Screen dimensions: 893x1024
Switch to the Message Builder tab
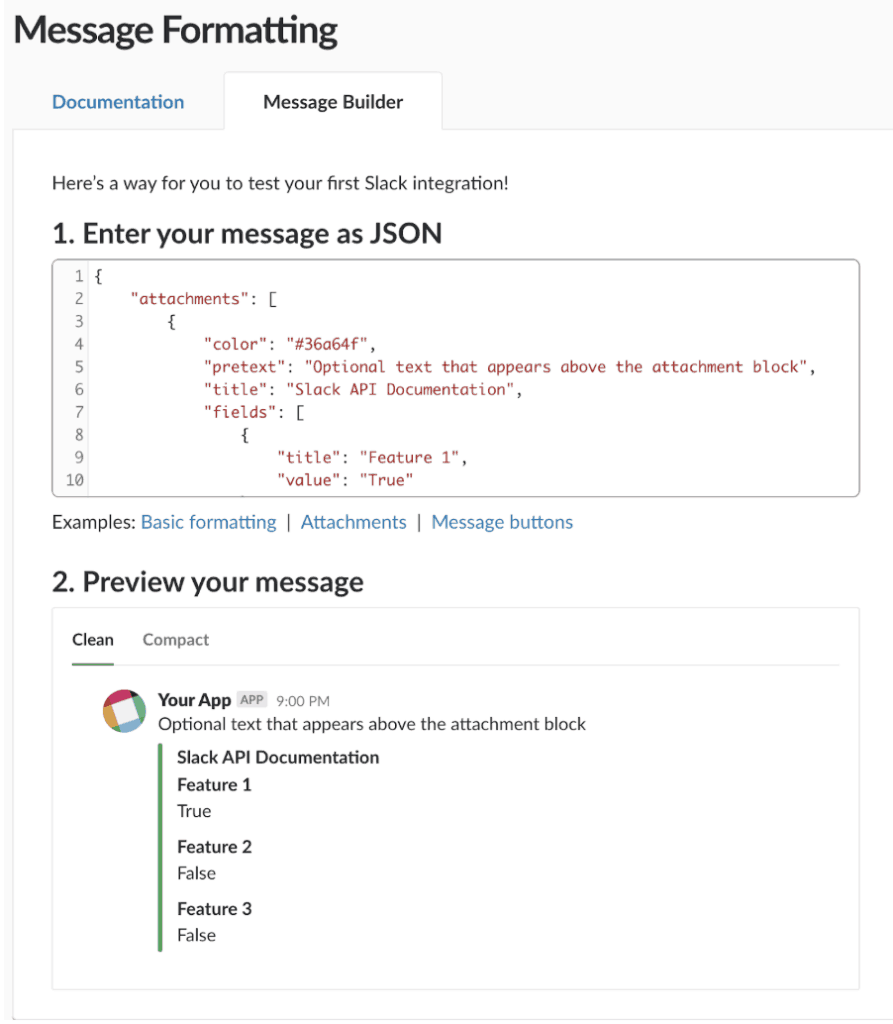pyautogui.click(x=332, y=101)
